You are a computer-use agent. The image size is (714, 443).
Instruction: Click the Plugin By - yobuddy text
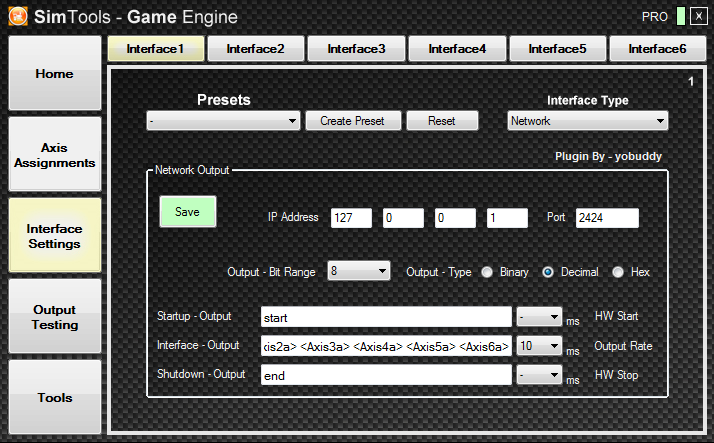[x=608, y=157]
